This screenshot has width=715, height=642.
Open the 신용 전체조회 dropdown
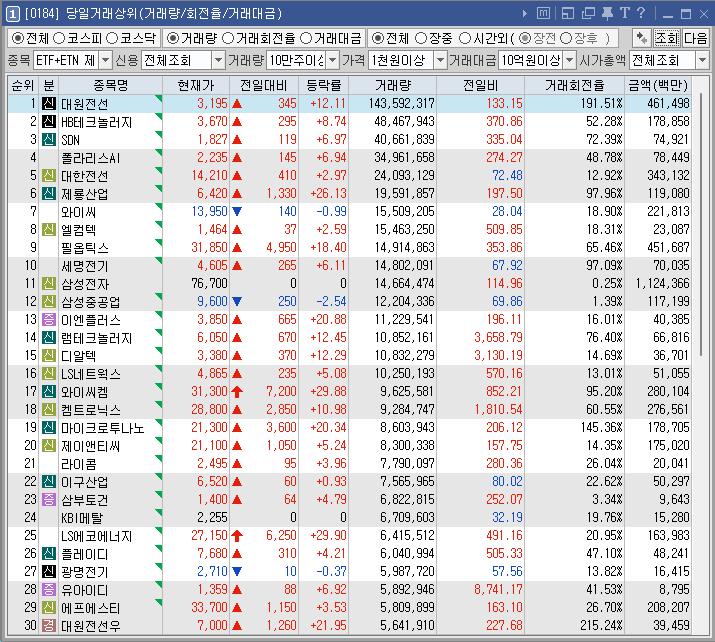(219, 60)
